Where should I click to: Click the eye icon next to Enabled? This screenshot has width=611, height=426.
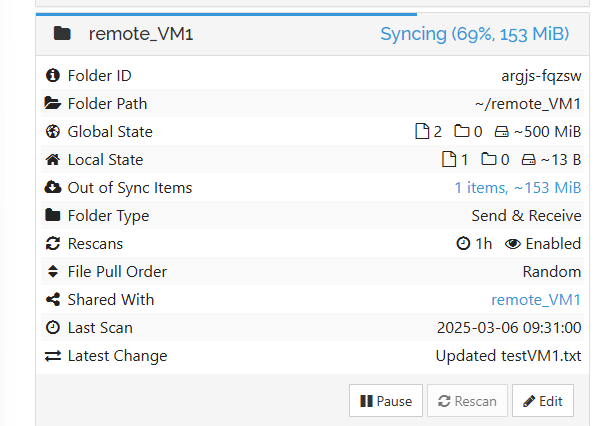(x=513, y=244)
